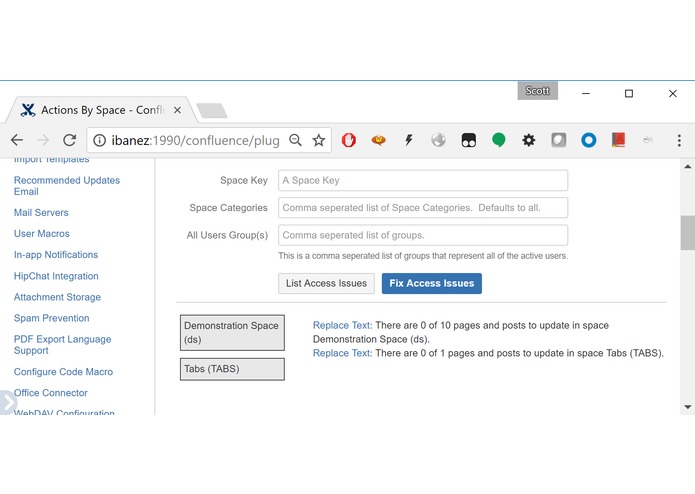Open the black gear extension icon

coord(528,140)
